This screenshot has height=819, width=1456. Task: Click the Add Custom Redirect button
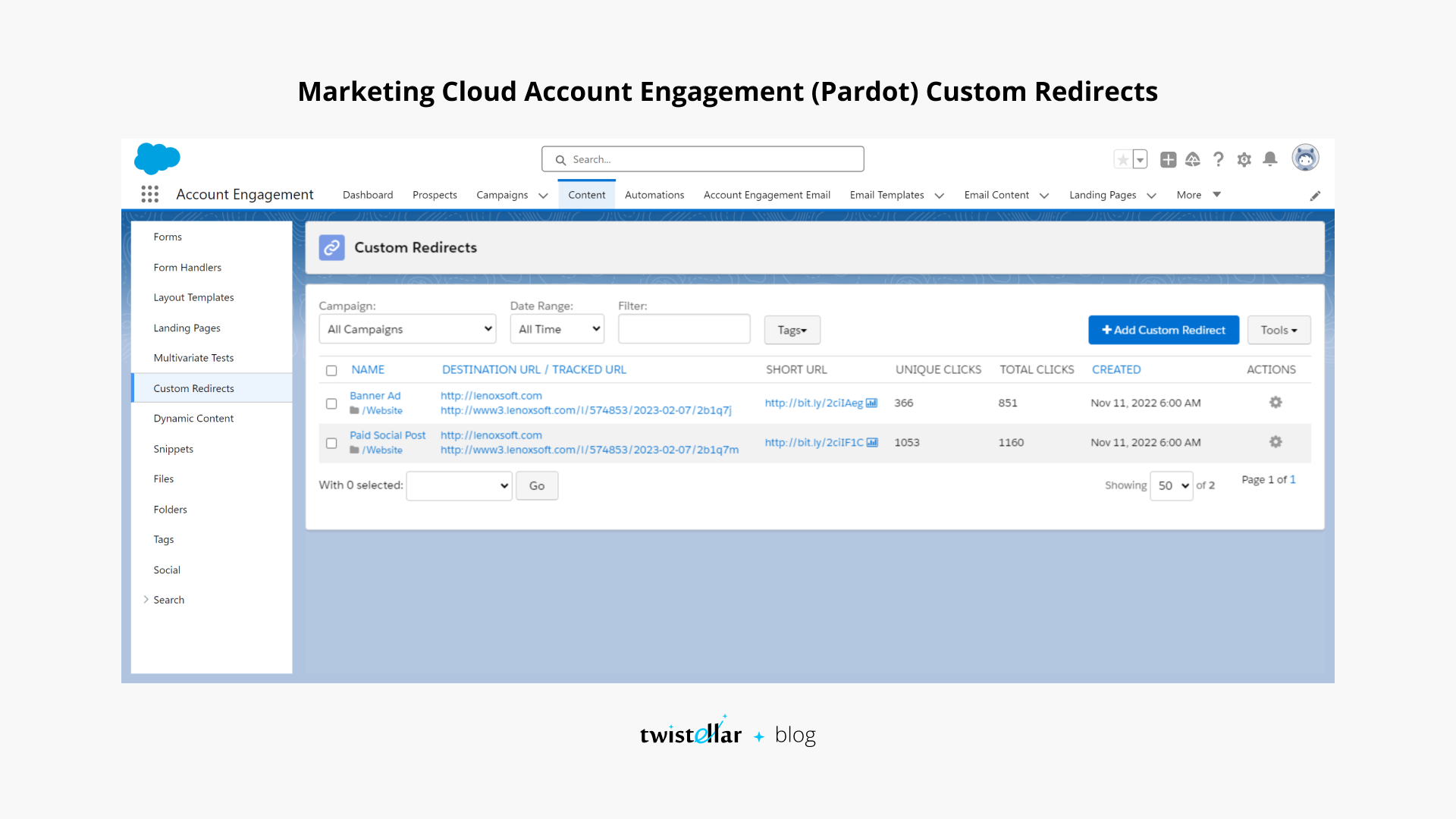(x=1163, y=330)
